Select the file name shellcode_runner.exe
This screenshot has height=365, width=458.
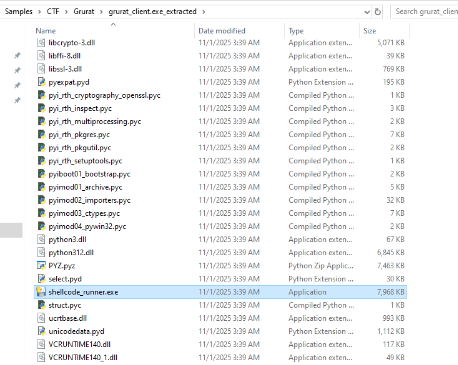[x=83, y=292]
